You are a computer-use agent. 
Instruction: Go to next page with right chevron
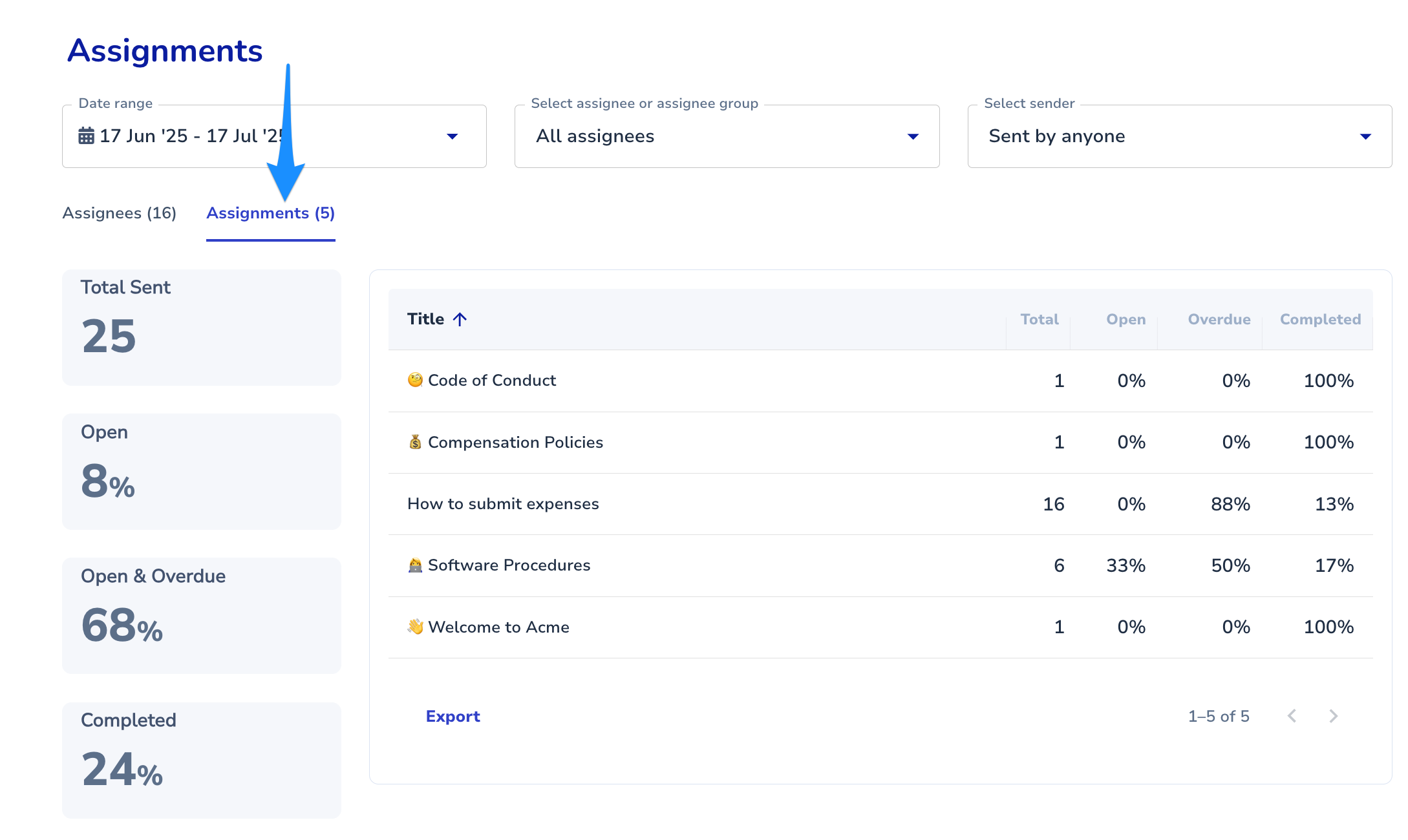tap(1333, 716)
